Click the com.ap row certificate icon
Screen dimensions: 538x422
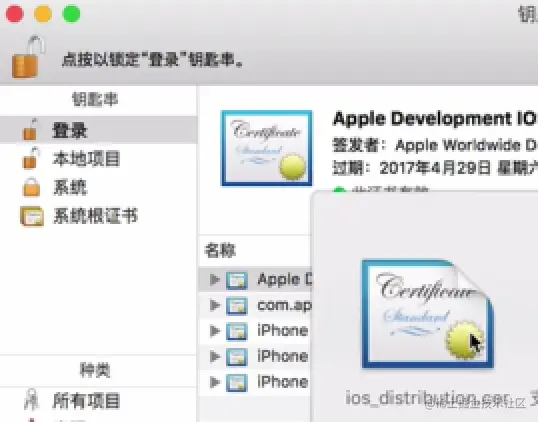click(236, 306)
